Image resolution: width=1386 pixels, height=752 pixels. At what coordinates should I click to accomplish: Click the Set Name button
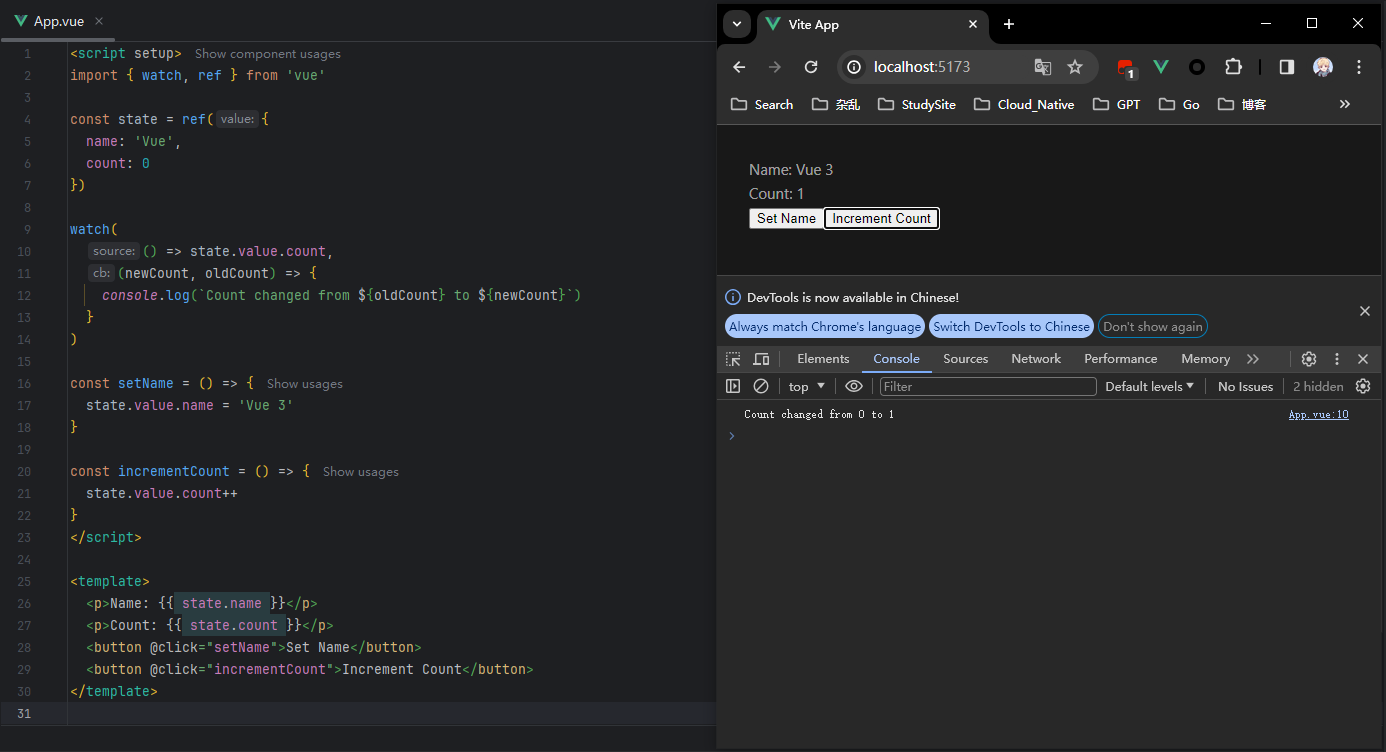[786, 218]
